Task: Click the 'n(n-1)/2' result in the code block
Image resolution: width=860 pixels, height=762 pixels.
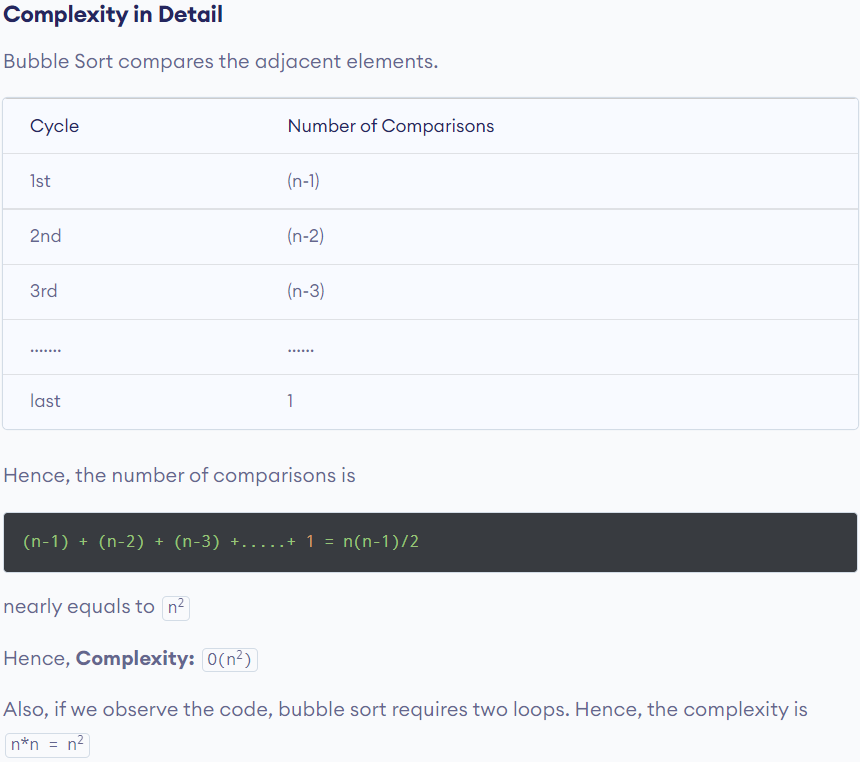Action: click(381, 542)
